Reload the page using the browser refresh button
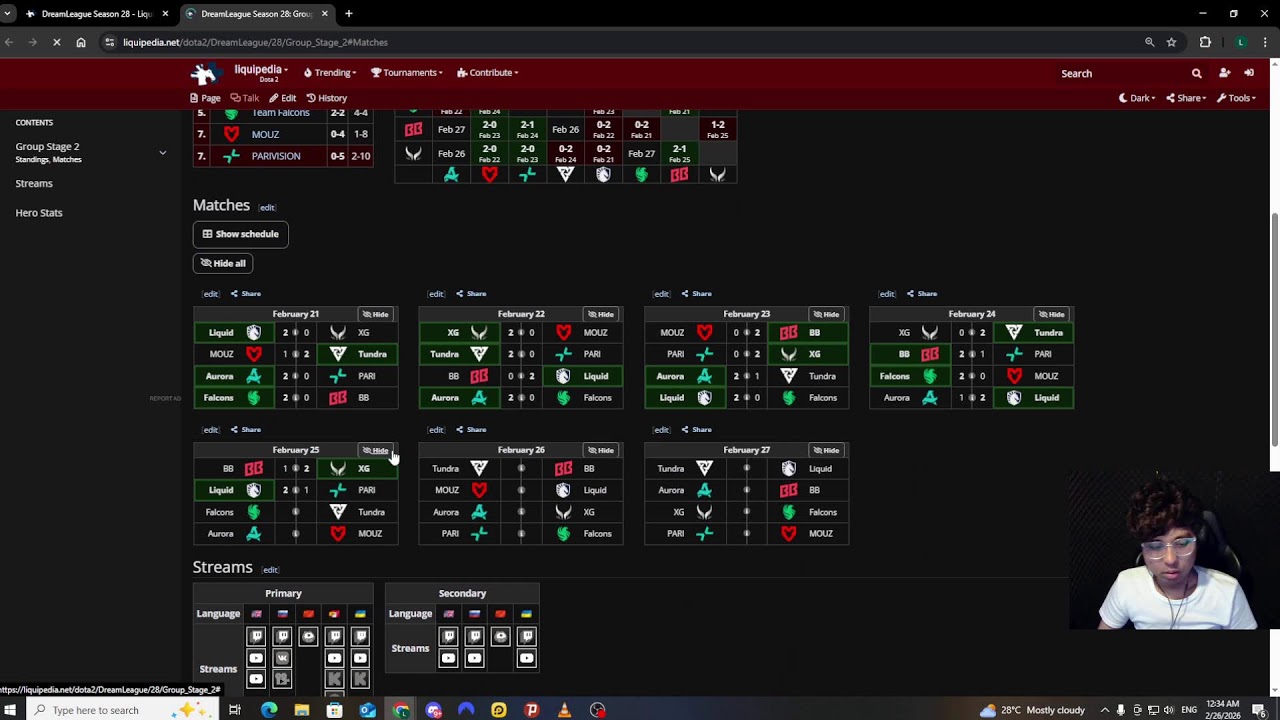The width and height of the screenshot is (1280, 720). coord(57,42)
